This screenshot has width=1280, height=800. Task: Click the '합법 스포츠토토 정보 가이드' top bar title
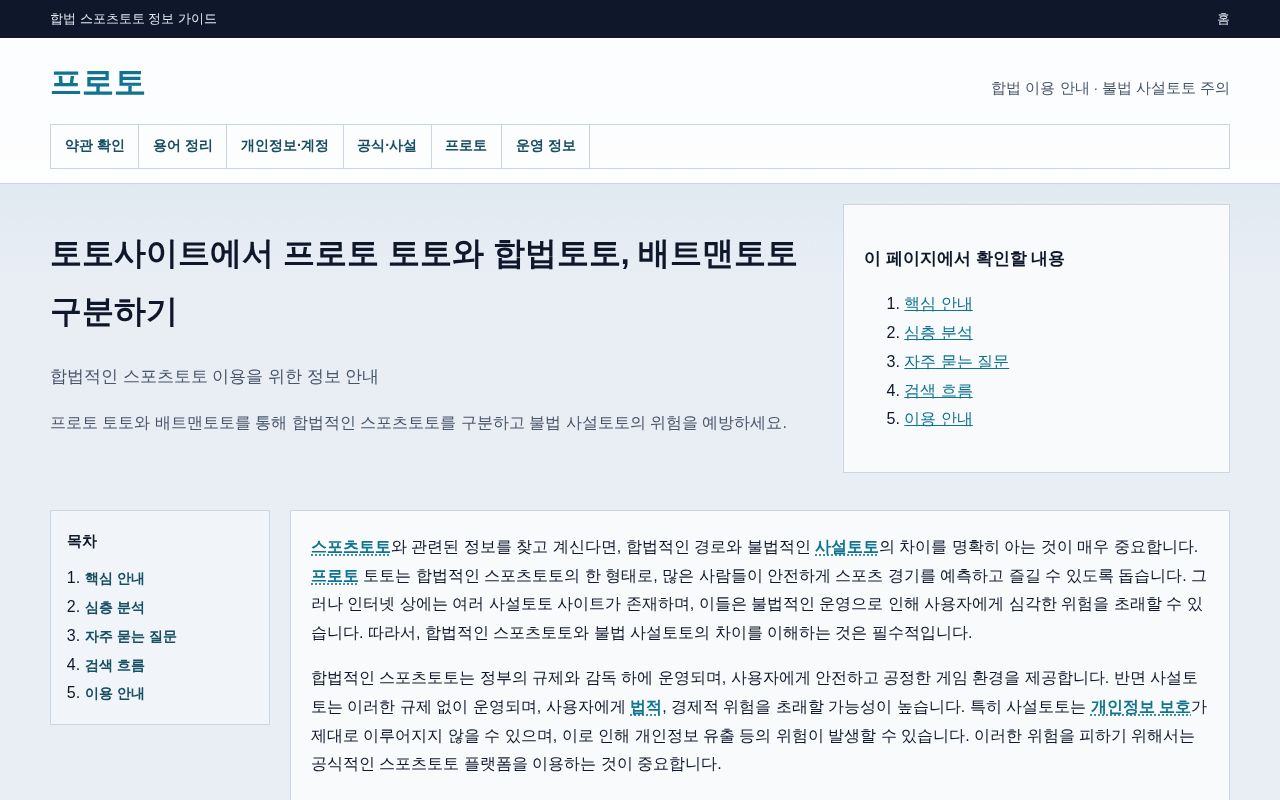[x=133, y=19]
